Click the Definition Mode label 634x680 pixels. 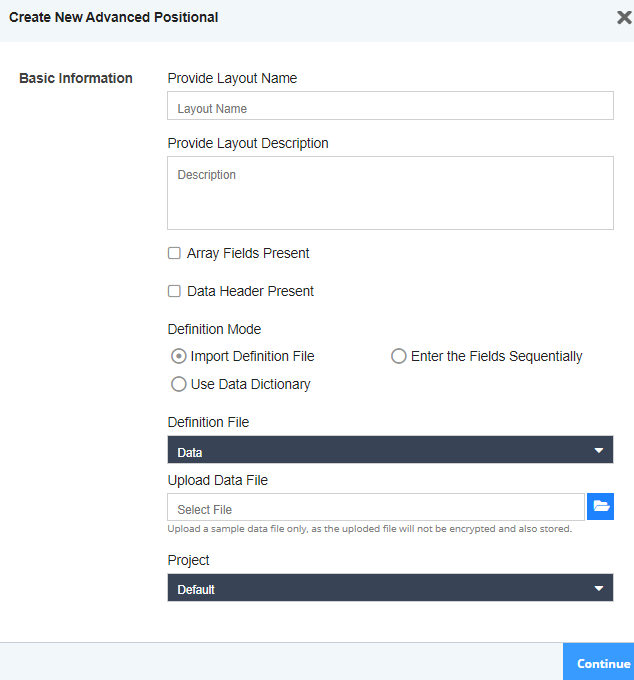(x=214, y=329)
